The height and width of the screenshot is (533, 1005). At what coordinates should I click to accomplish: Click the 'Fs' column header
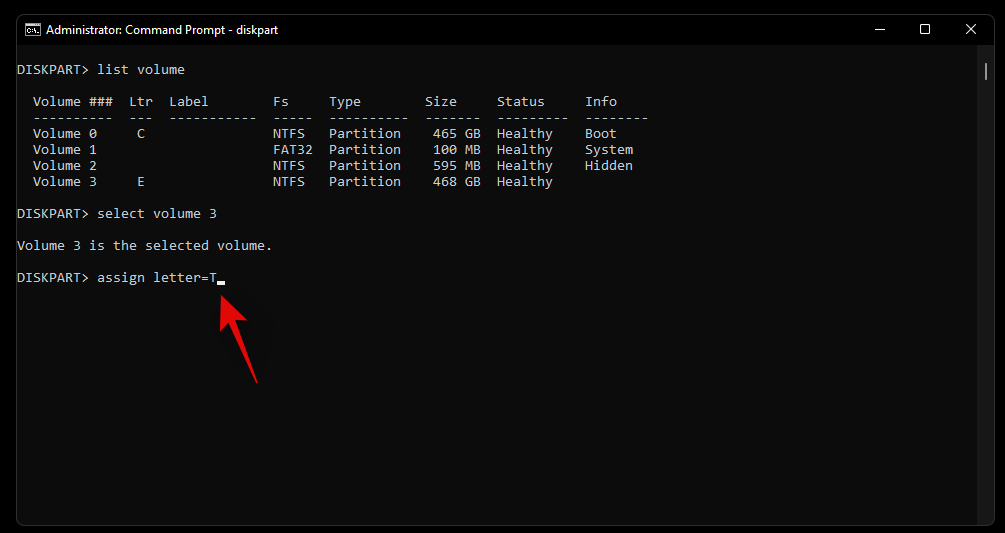pos(281,102)
